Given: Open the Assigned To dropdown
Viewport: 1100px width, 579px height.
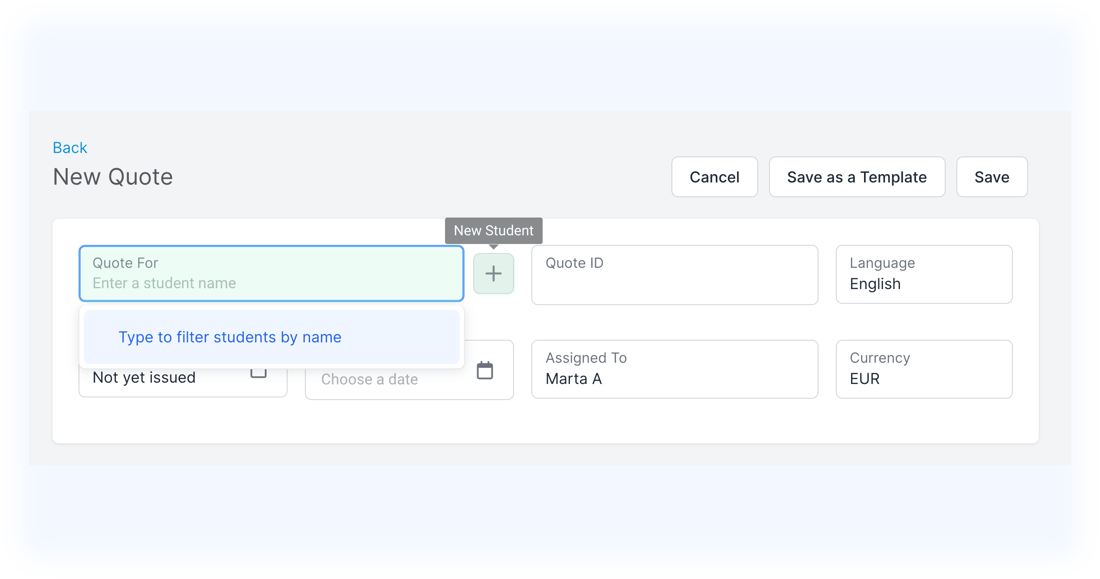Looking at the screenshot, I should click(x=674, y=369).
